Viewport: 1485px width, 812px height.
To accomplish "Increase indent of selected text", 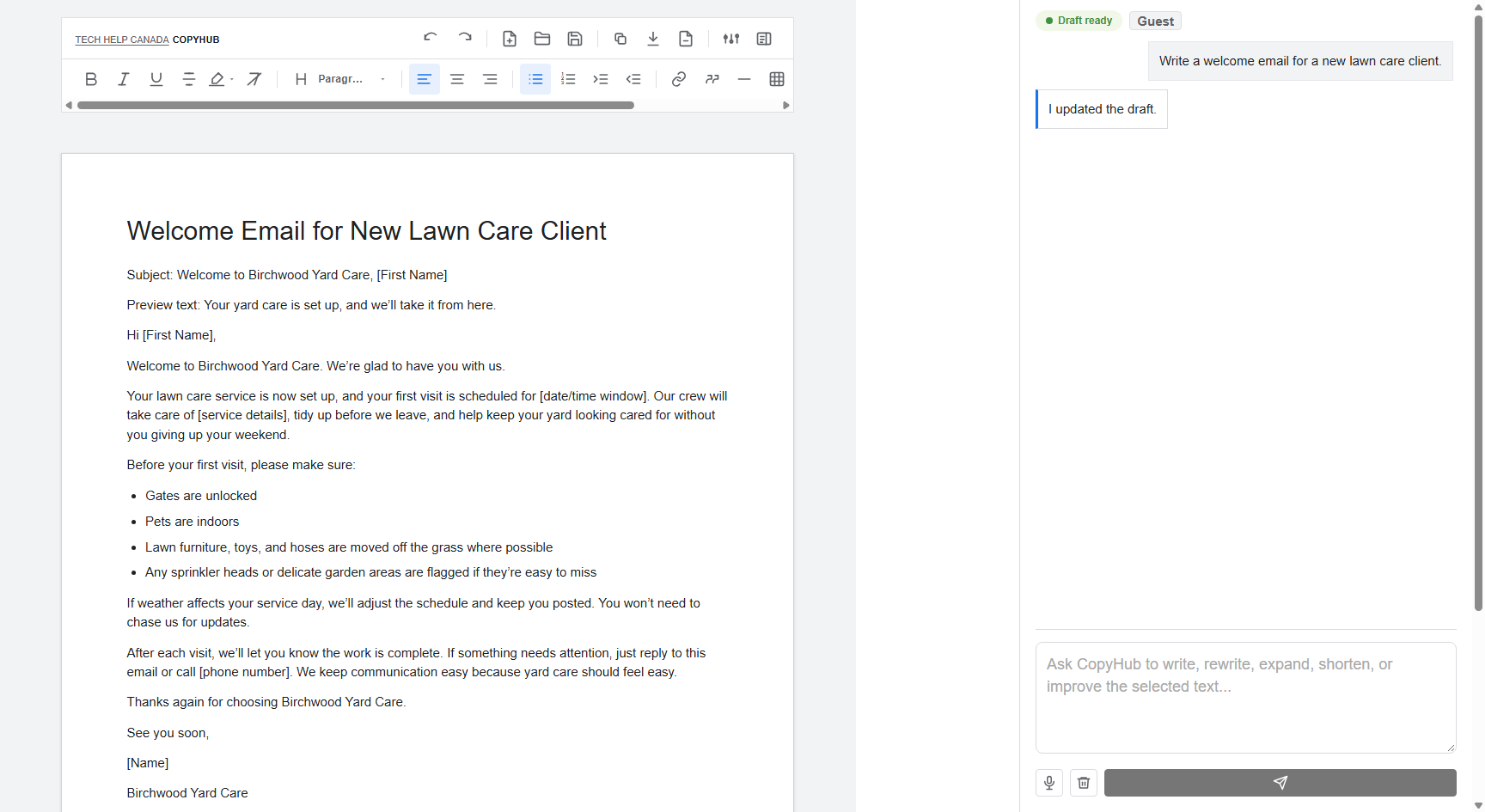I will (x=601, y=79).
